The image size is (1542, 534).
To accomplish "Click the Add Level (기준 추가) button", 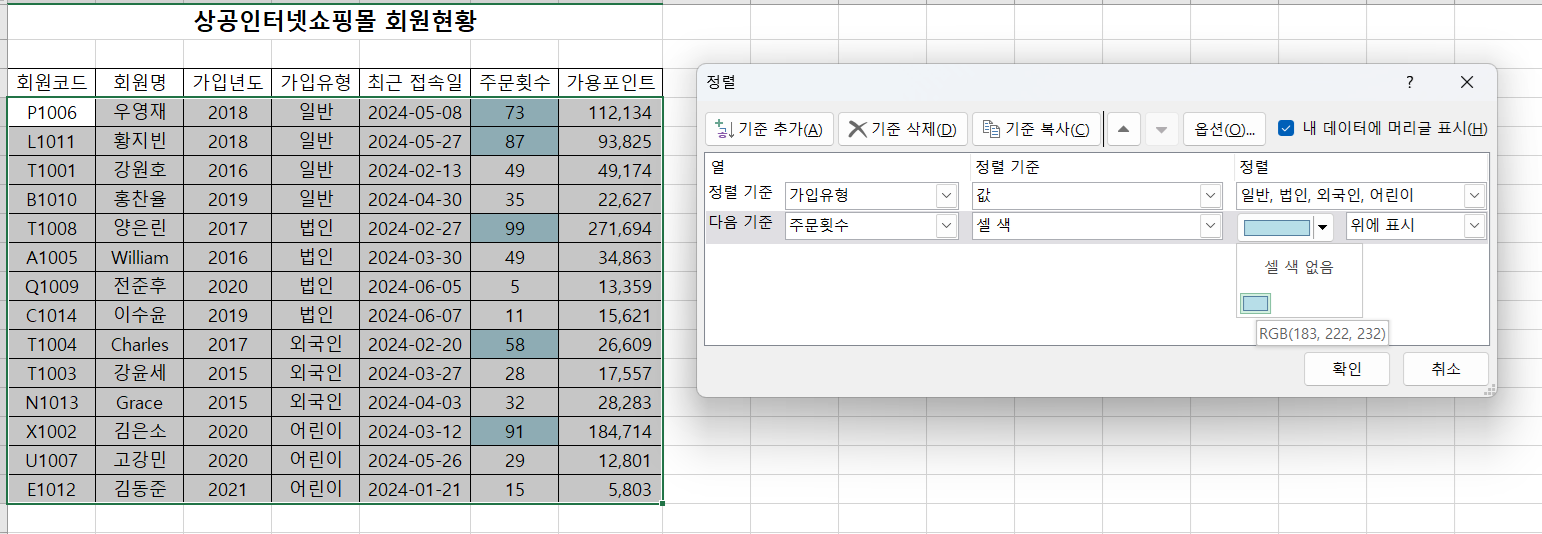I will tap(769, 129).
